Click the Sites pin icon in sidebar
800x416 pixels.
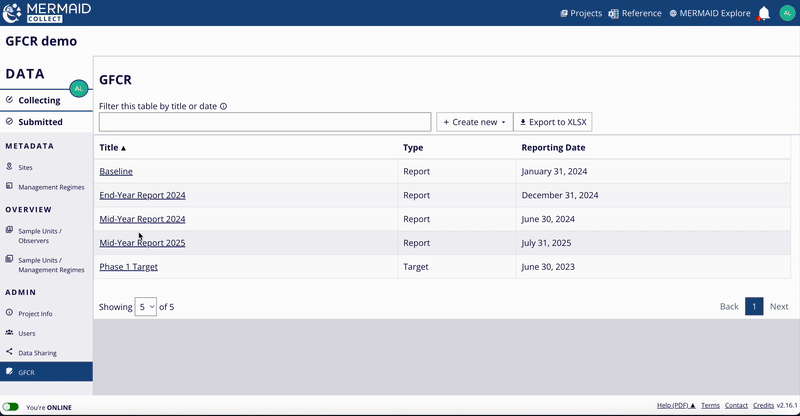(x=9, y=166)
